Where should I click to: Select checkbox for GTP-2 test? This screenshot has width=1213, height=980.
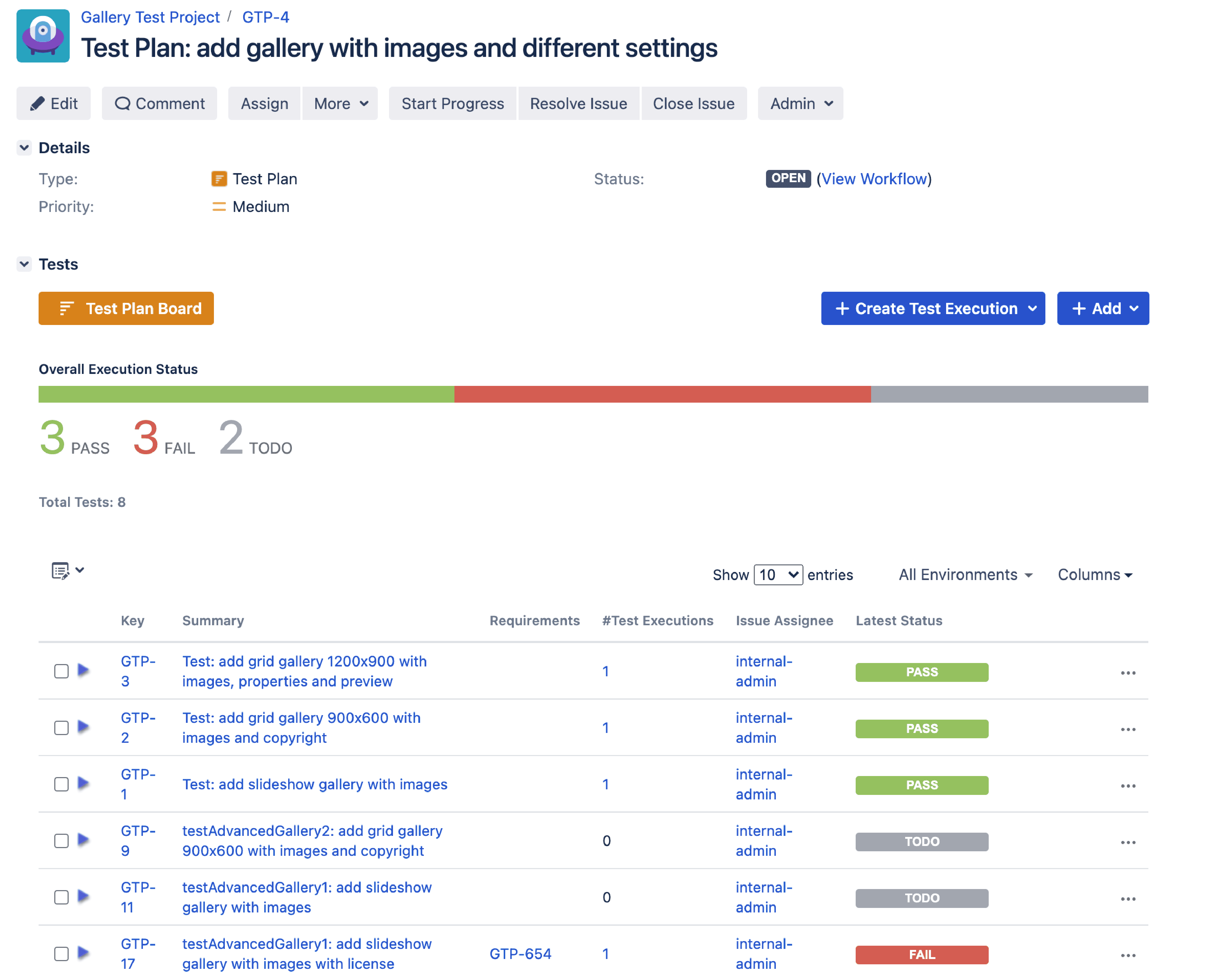tap(61, 728)
